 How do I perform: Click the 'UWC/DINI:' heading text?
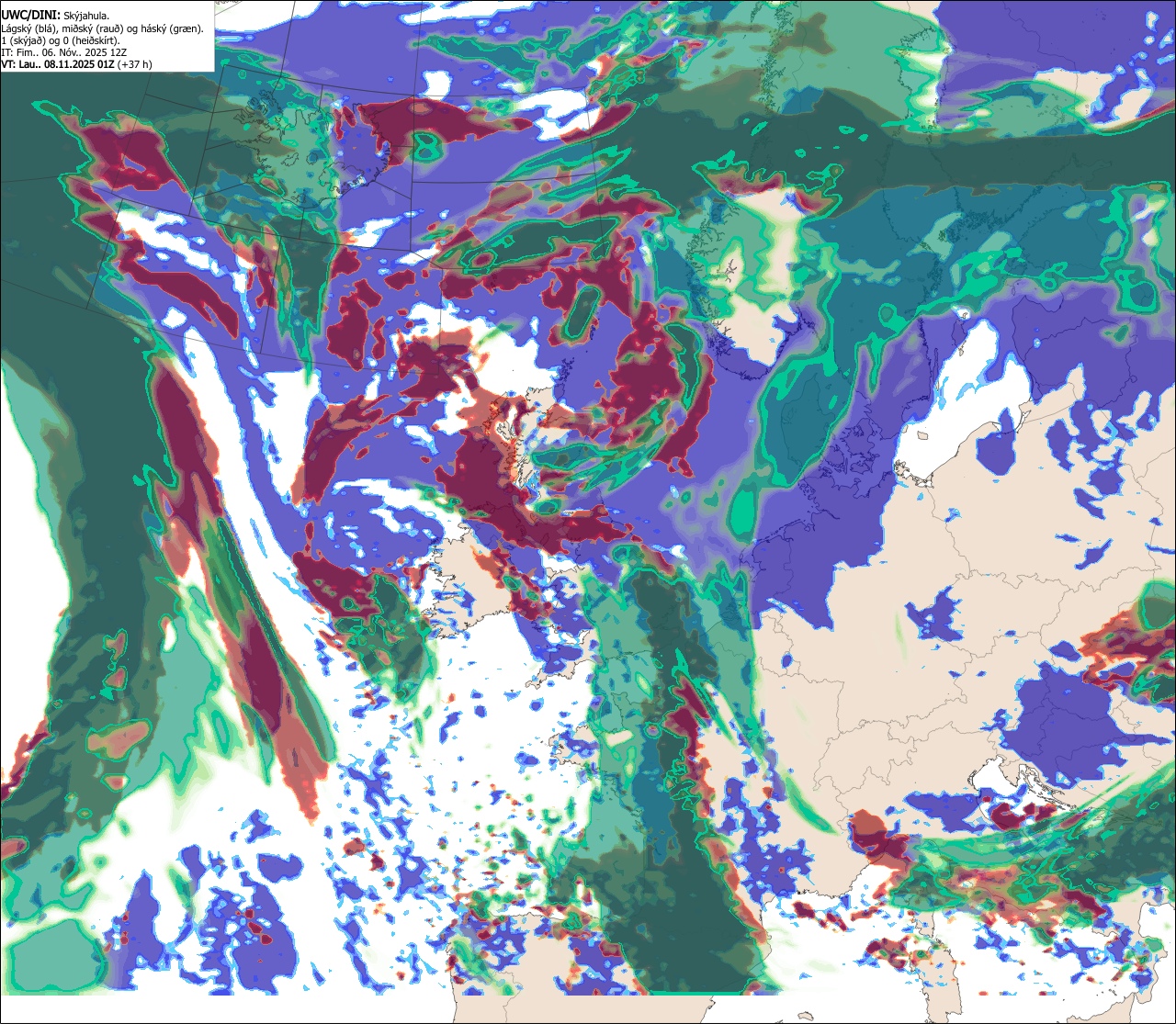click(31, 16)
